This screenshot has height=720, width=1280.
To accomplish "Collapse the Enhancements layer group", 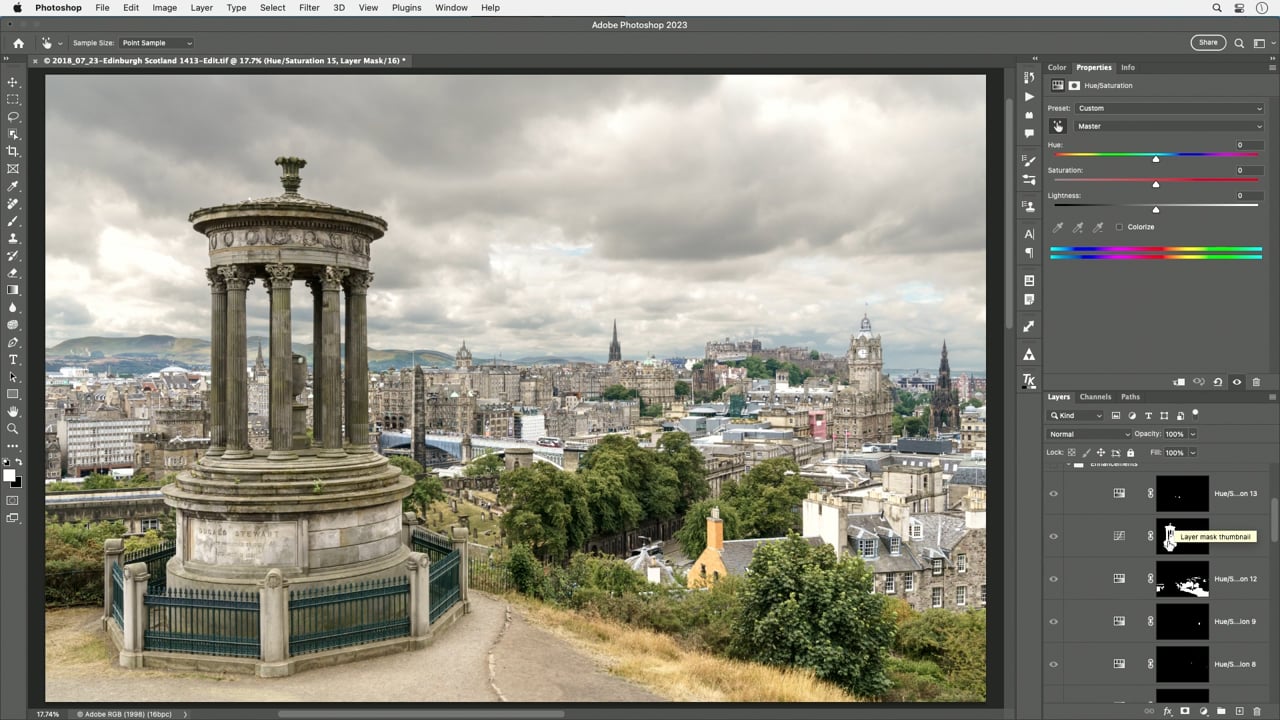I will pos(1069,464).
